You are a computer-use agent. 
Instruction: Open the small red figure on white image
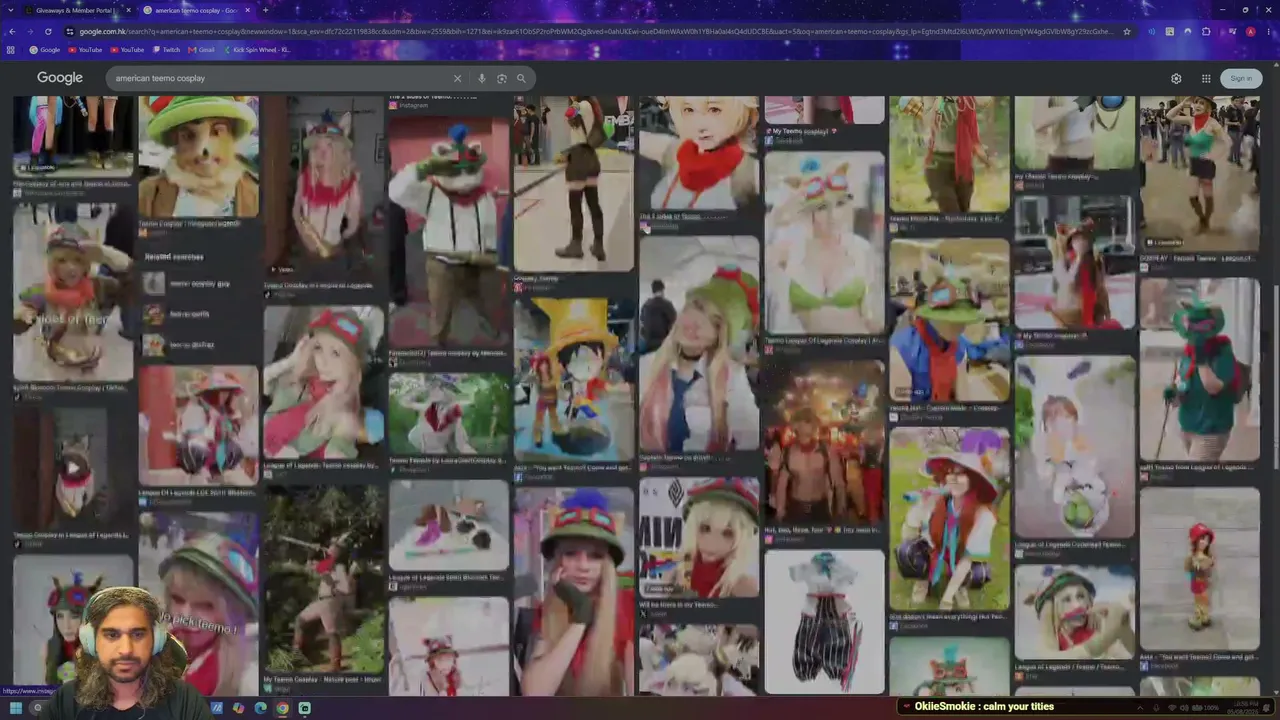point(1199,568)
